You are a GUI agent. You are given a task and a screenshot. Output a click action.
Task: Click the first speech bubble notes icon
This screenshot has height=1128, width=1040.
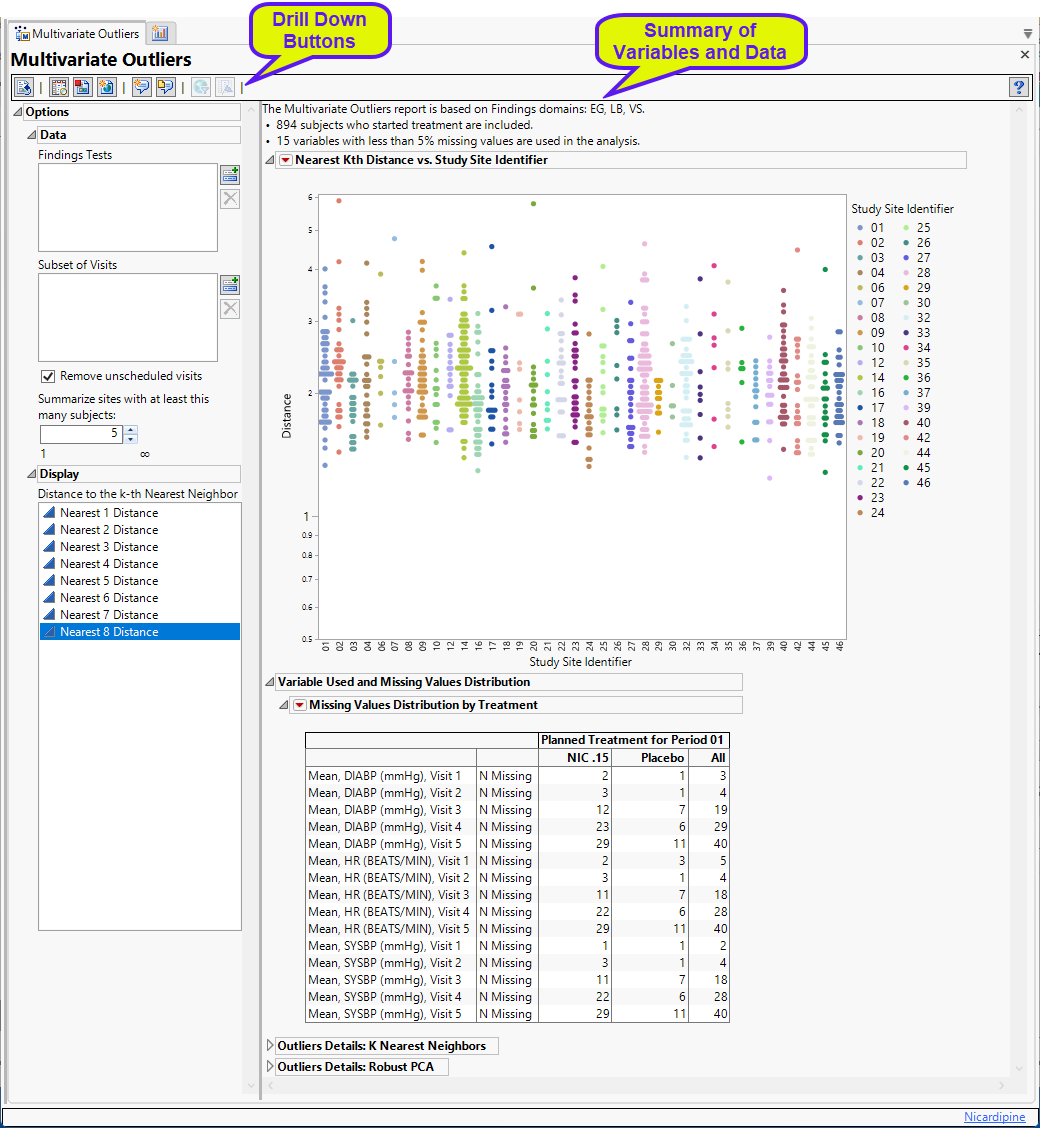[141, 88]
